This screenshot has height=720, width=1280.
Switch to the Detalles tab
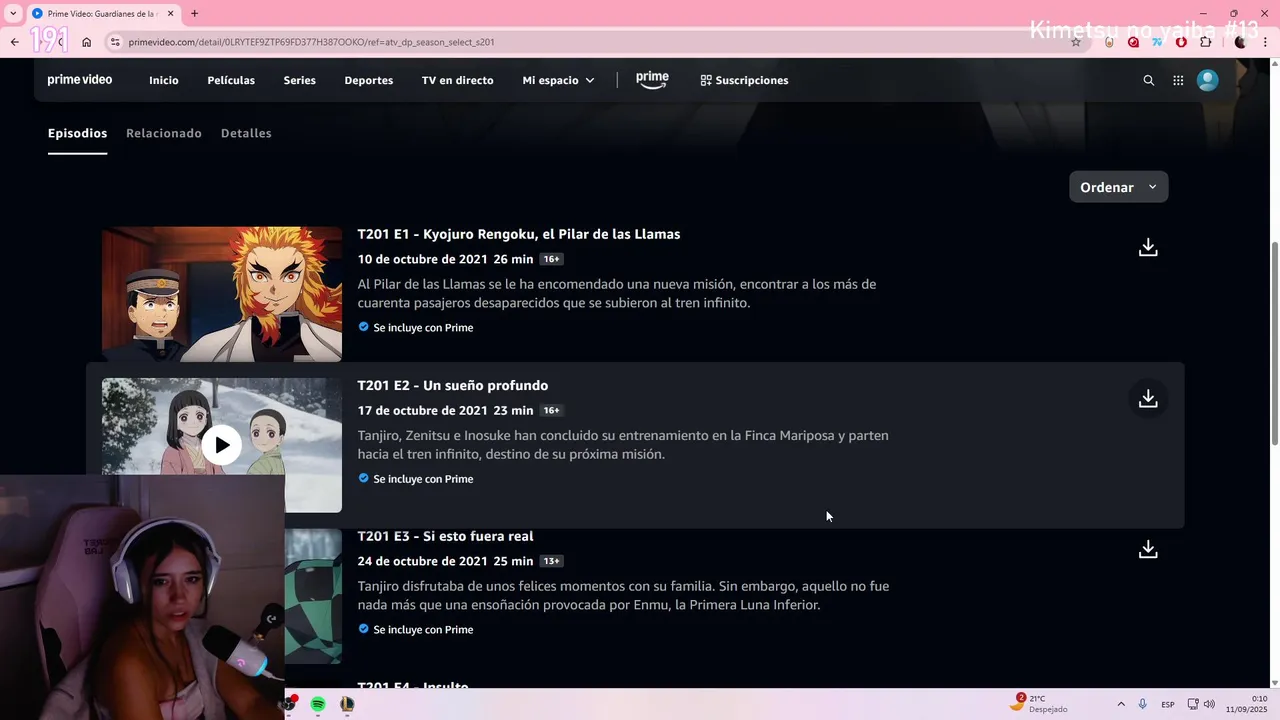pyautogui.click(x=246, y=133)
